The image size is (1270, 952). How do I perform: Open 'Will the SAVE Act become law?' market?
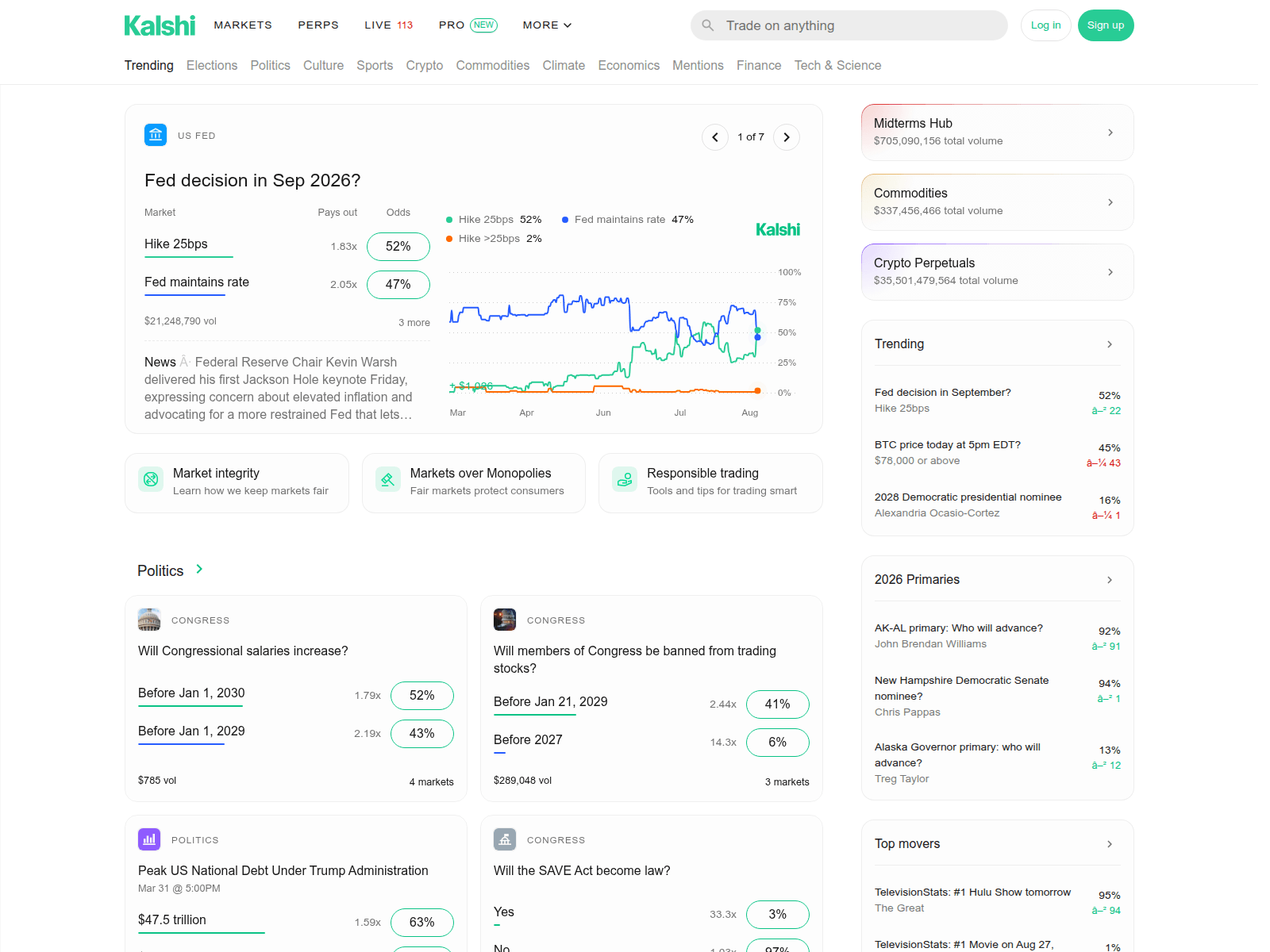(x=582, y=871)
